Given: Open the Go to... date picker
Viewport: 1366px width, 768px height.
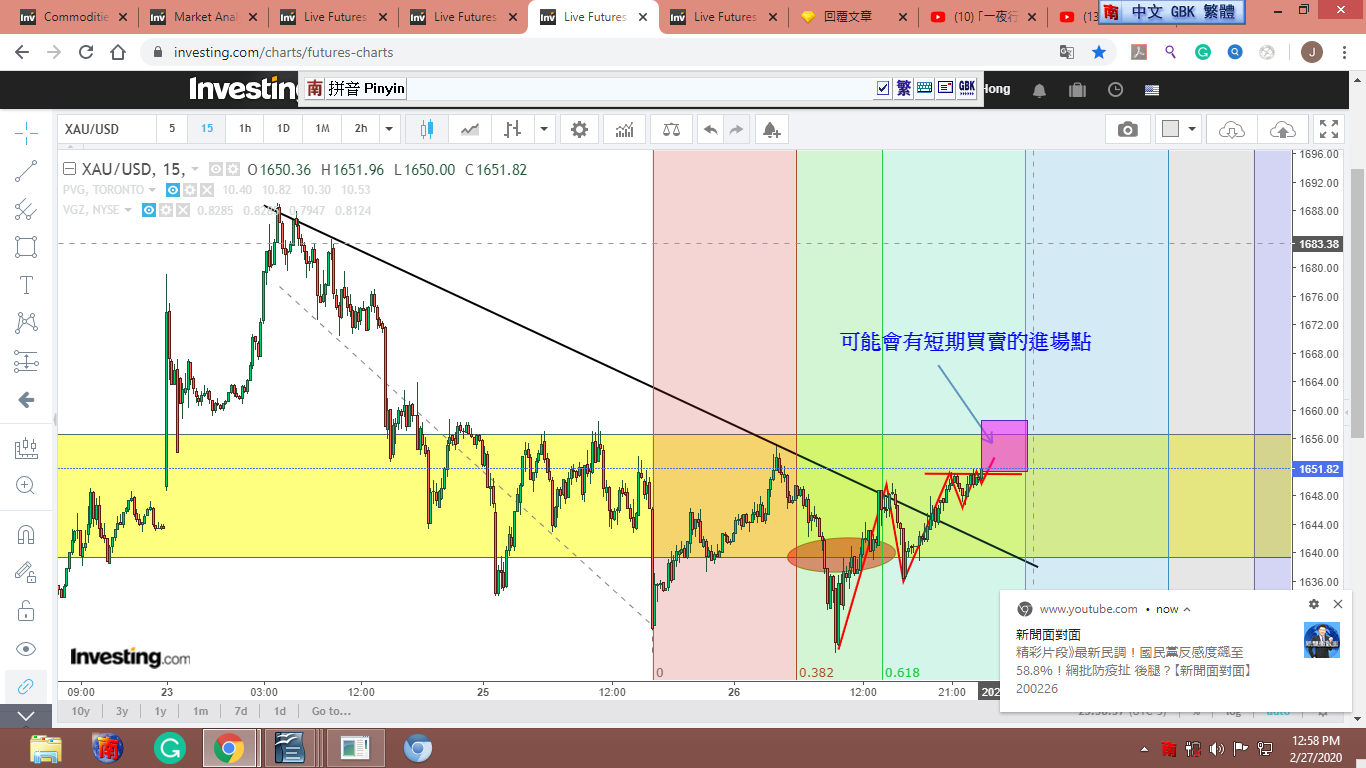Looking at the screenshot, I should click(331, 711).
